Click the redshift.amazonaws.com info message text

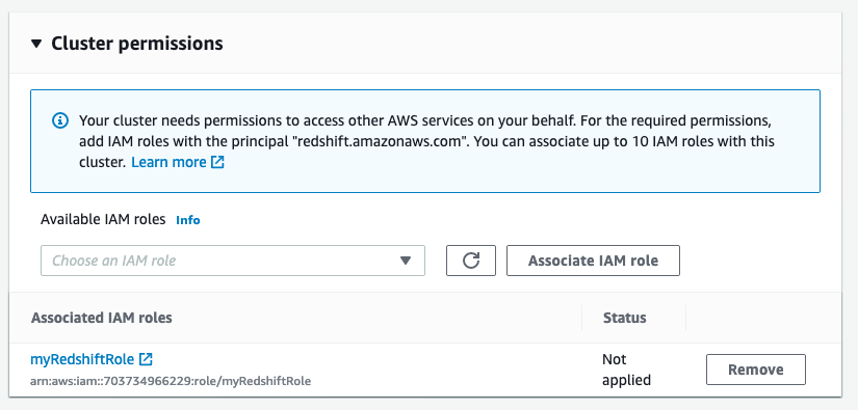pyautogui.click(x=426, y=141)
